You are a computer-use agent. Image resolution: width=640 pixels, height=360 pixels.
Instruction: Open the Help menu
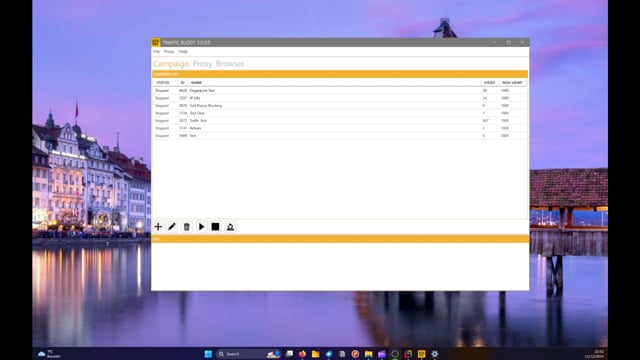click(x=183, y=52)
